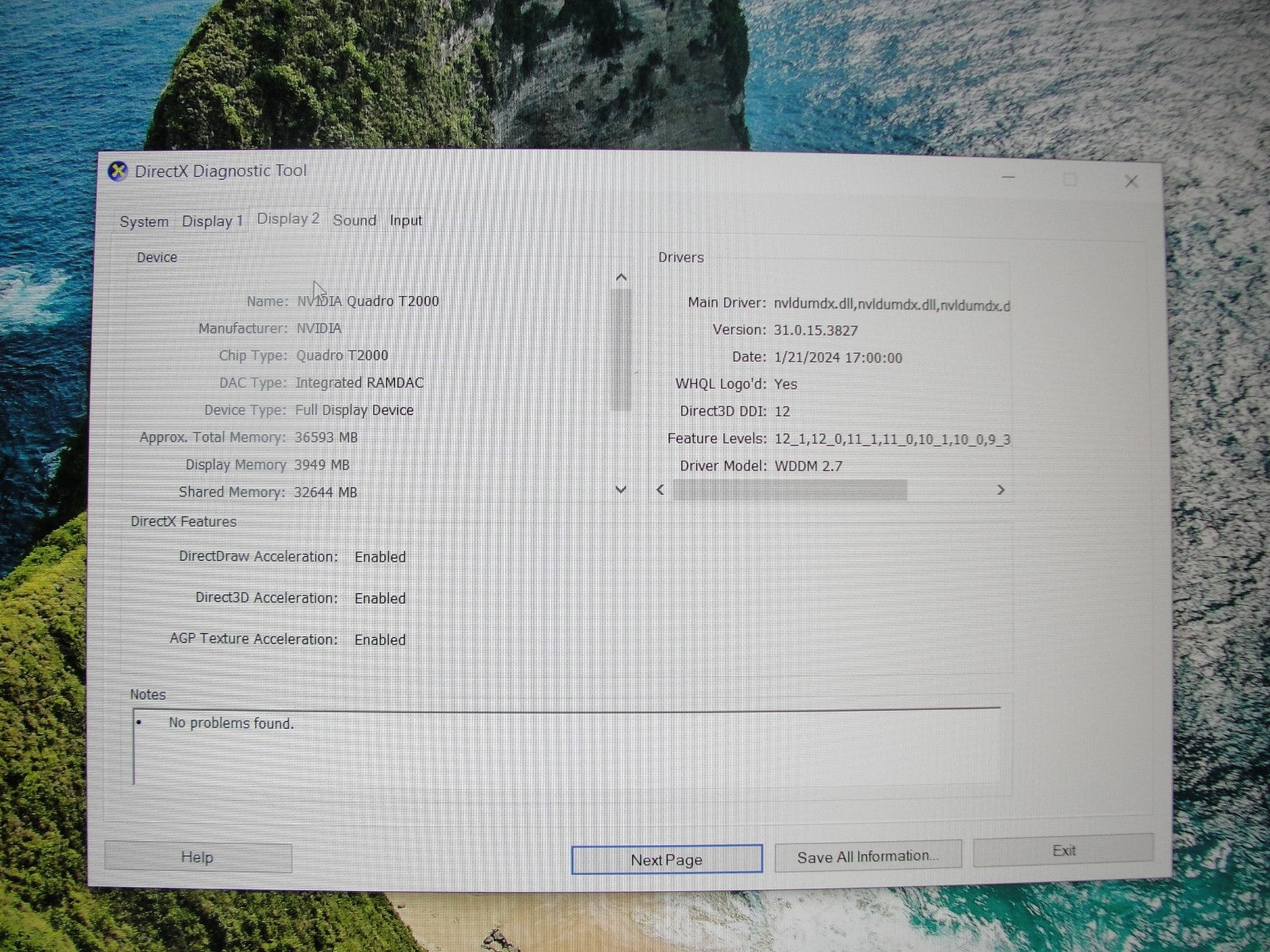Open the Display 1 tab
Screen dimensions: 1270x952
(212, 221)
